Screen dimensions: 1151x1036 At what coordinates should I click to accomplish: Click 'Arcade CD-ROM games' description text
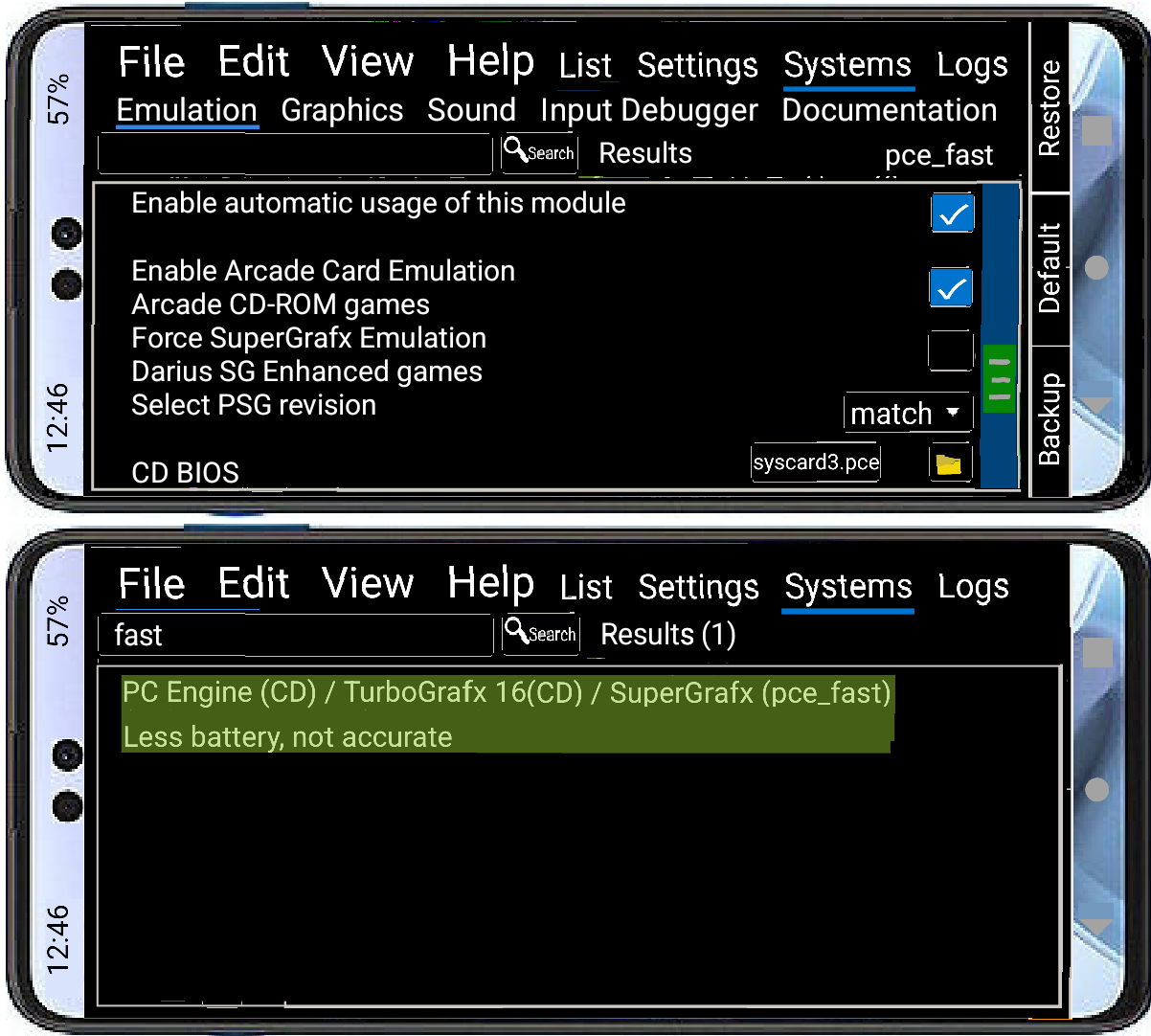click(x=281, y=304)
